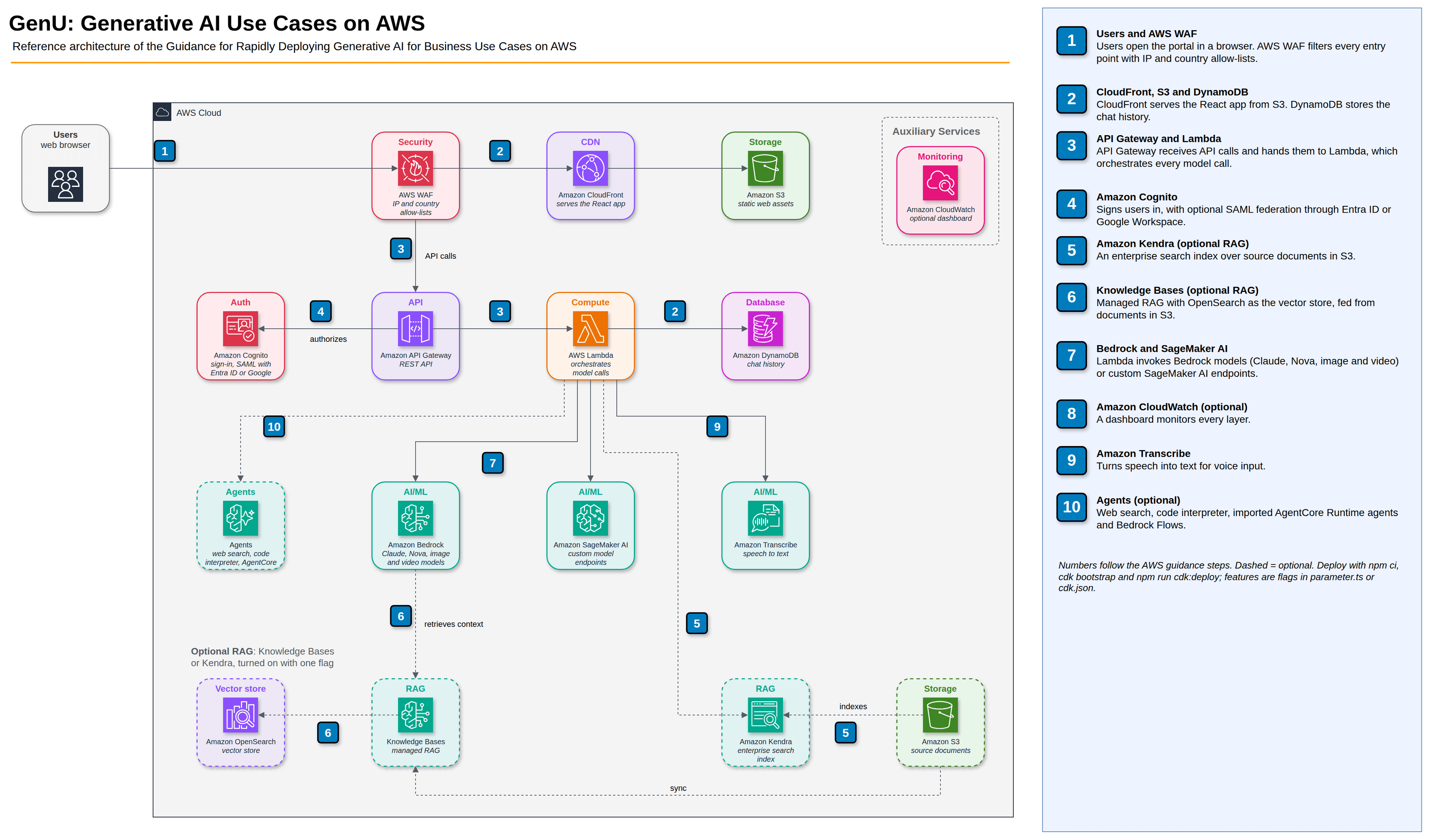Select the AWS Lambda icon

[x=590, y=329]
